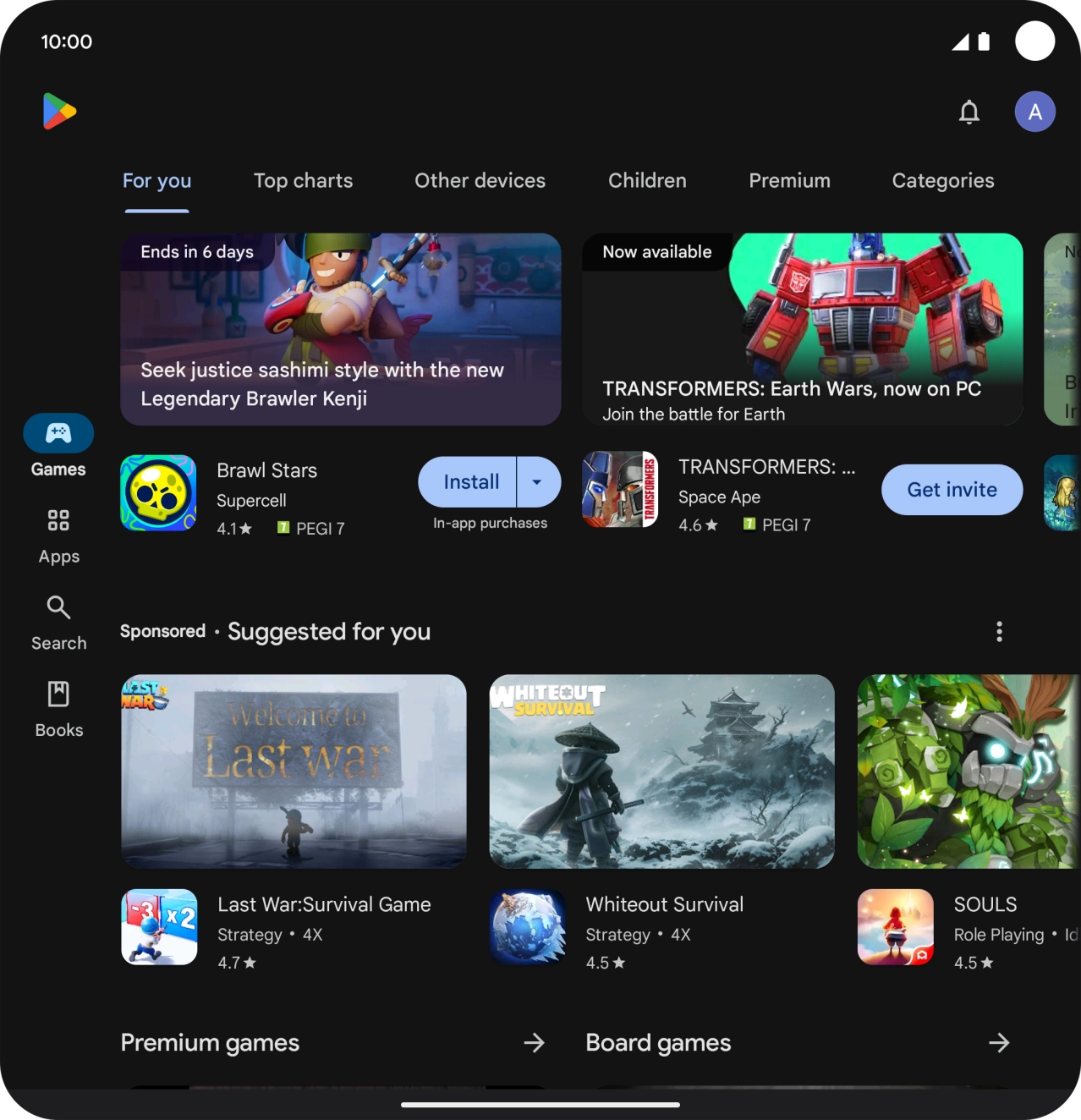Click Get invite for TRANSFORMERS
Image resolution: width=1081 pixels, height=1120 pixels.
(952, 490)
